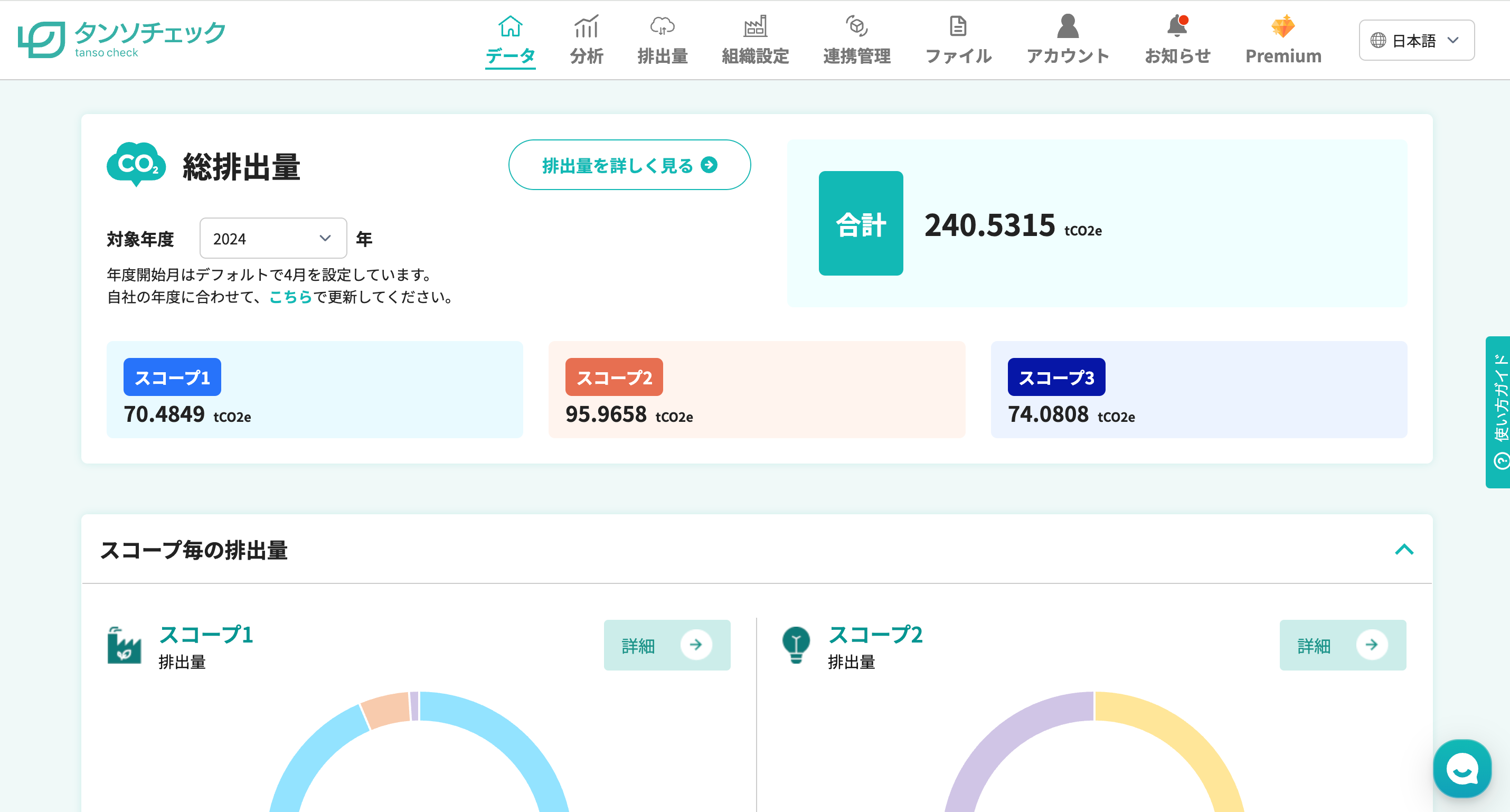Open the chat support bubble
Viewport: 1510px width, 812px height.
click(1461, 768)
